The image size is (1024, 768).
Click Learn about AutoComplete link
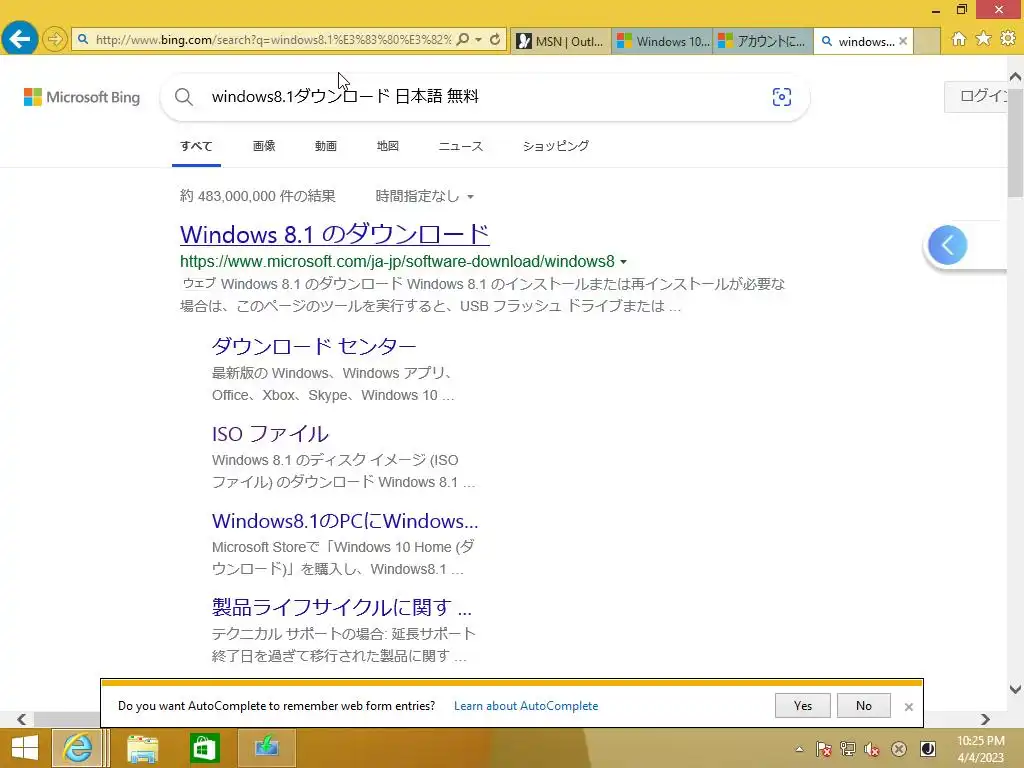pyautogui.click(x=526, y=706)
